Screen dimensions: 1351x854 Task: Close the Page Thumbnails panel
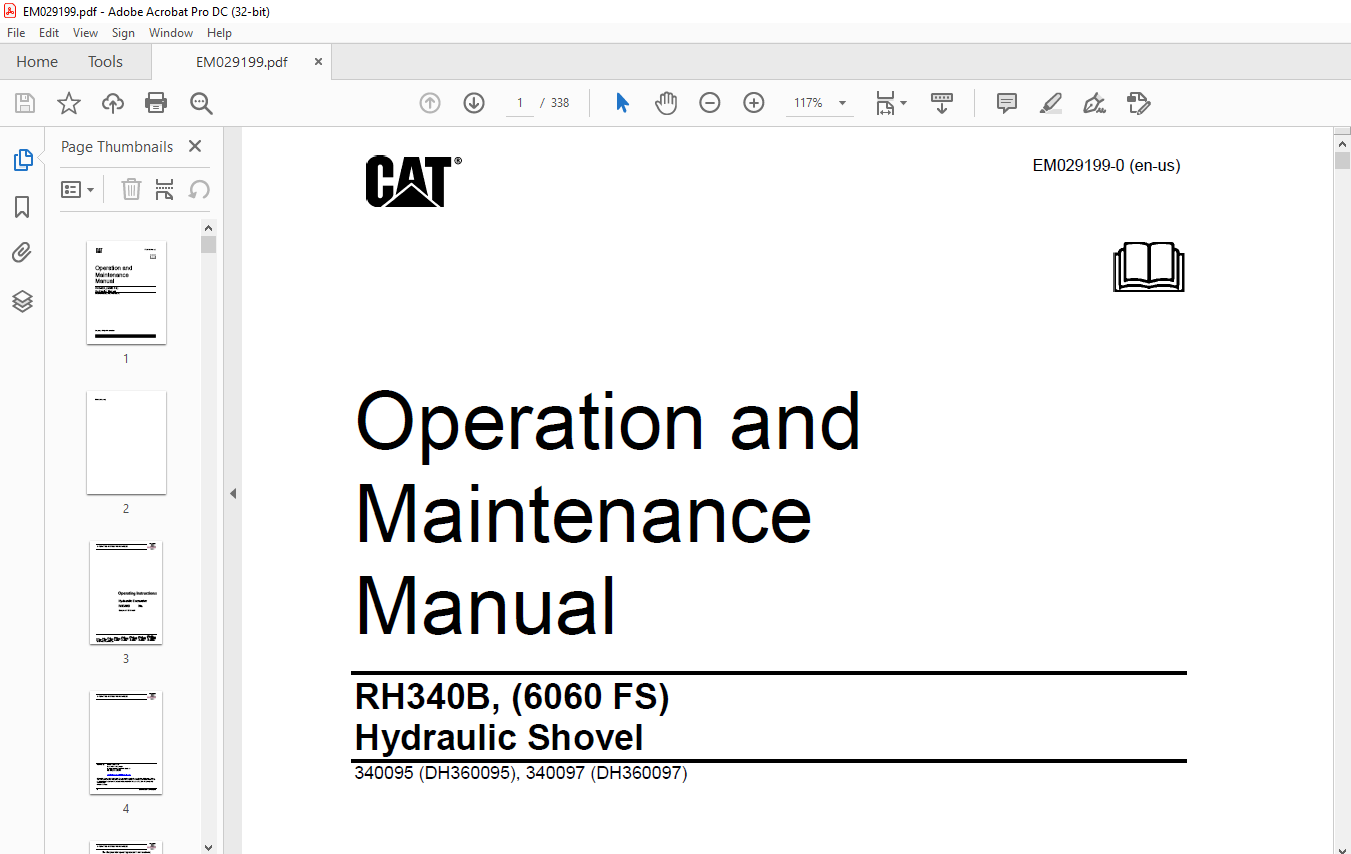pos(195,146)
